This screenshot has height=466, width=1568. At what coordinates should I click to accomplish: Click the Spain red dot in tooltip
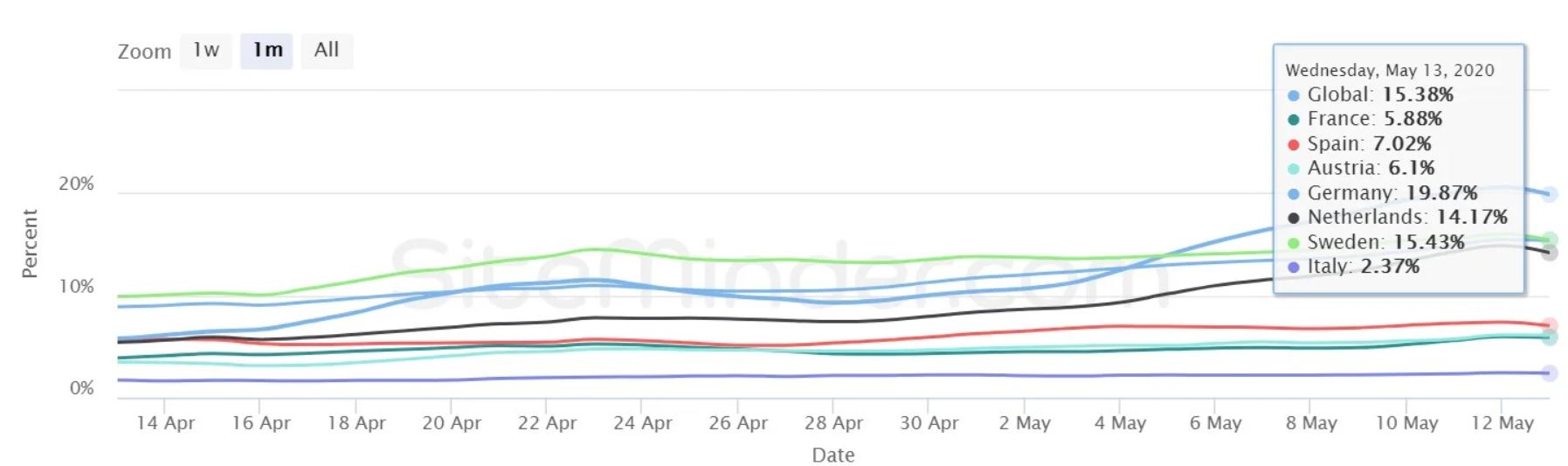pyautogui.click(x=1294, y=144)
